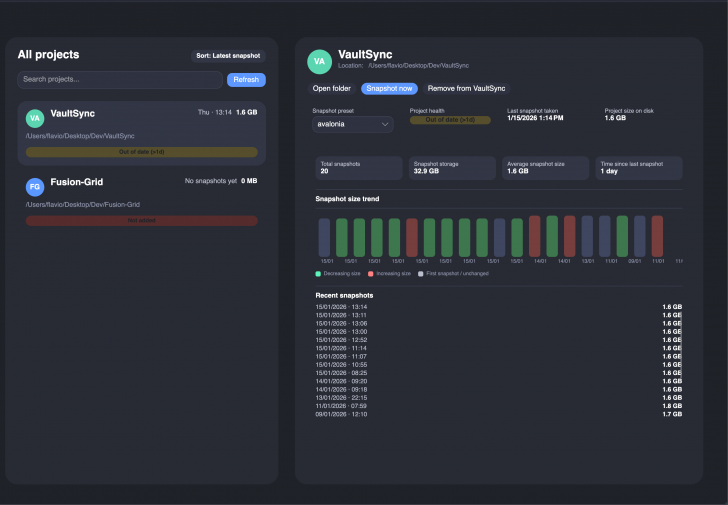Viewport: 728px width, 505px height.
Task: Change sort order via Sort: Latest snapshot
Action: click(x=228, y=56)
